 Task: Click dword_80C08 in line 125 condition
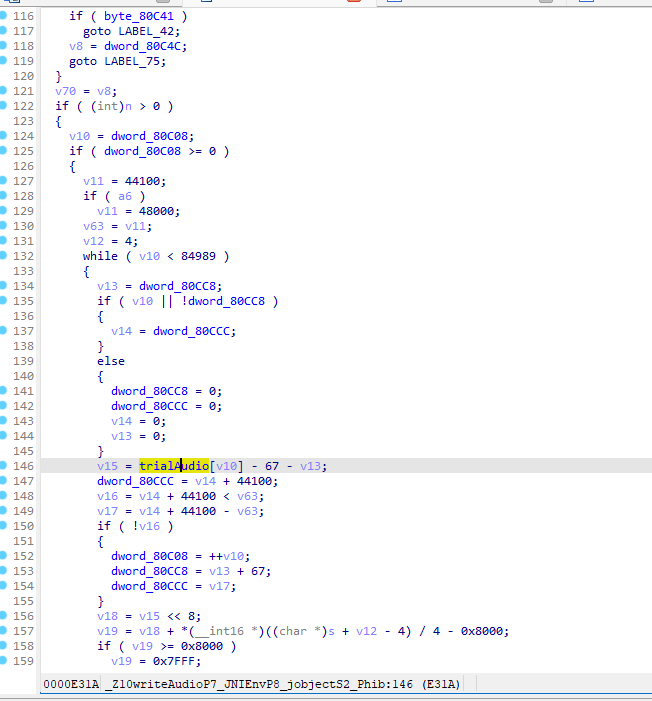[142, 151]
